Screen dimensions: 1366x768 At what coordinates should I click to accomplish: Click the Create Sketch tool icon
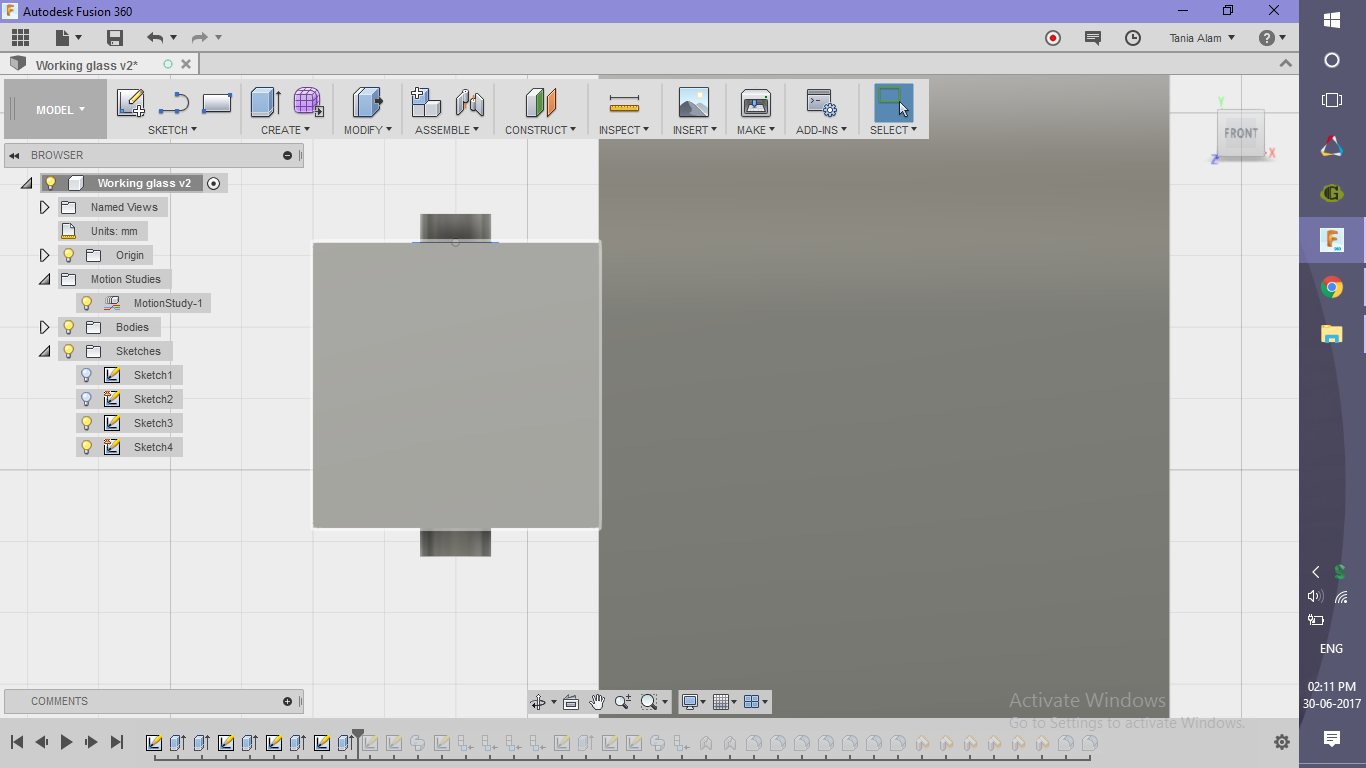coord(131,103)
